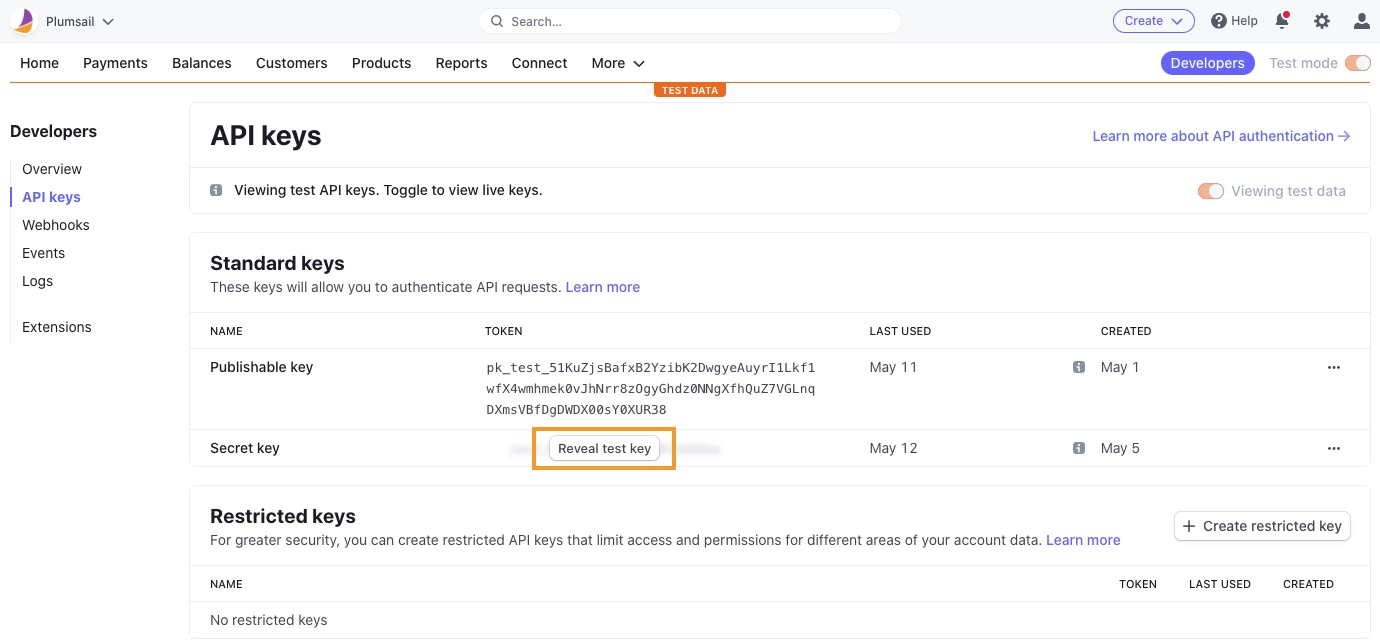Viewport: 1380px width, 643px height.
Task: Open Extensions in sidebar
Action: point(57,327)
